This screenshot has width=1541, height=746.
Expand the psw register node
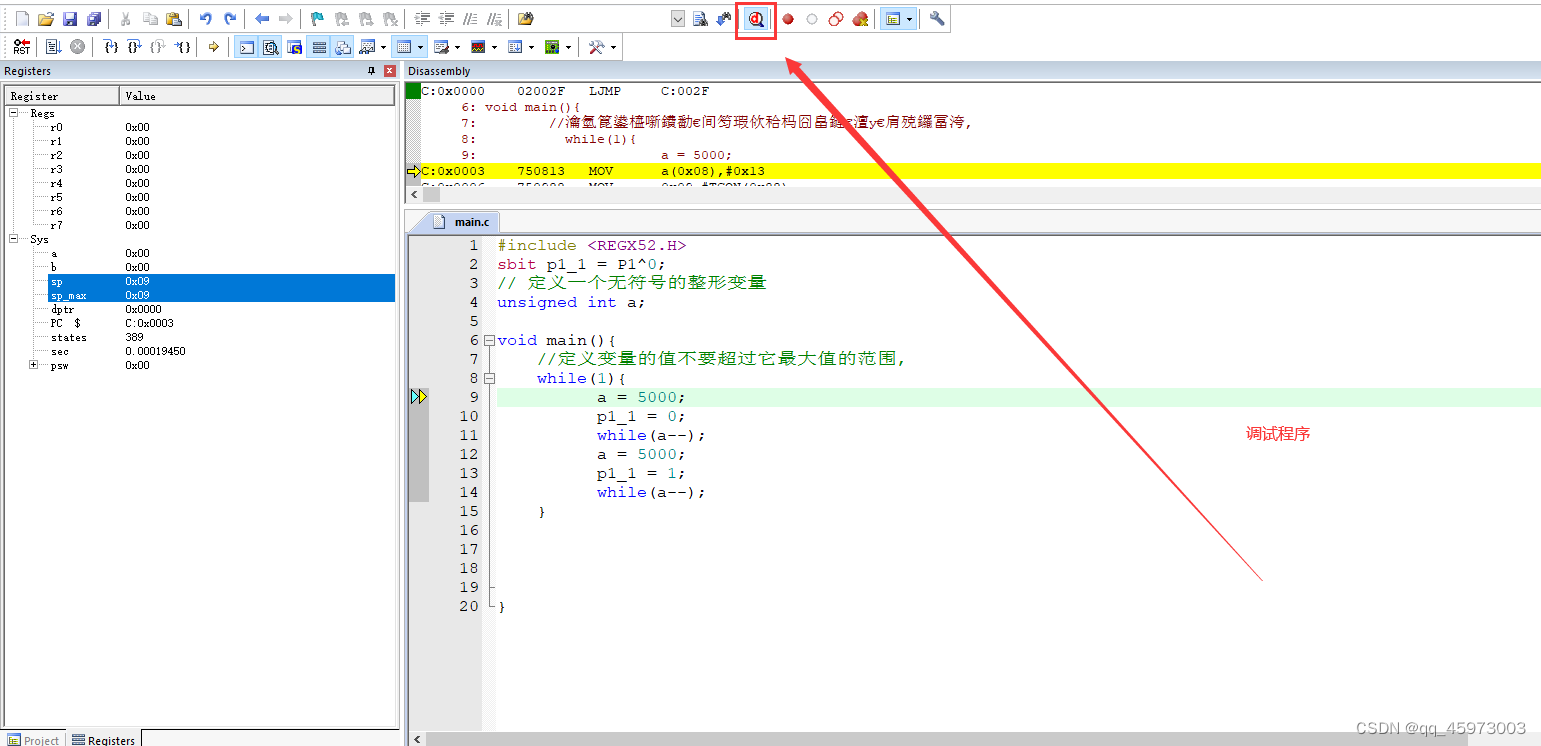tap(34, 365)
